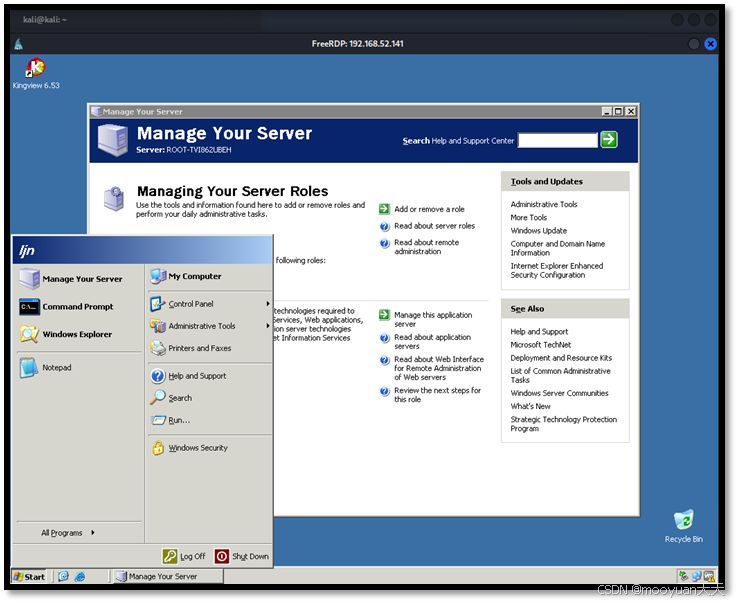
Task: Open the Add or remove a role link
Action: click(x=429, y=209)
